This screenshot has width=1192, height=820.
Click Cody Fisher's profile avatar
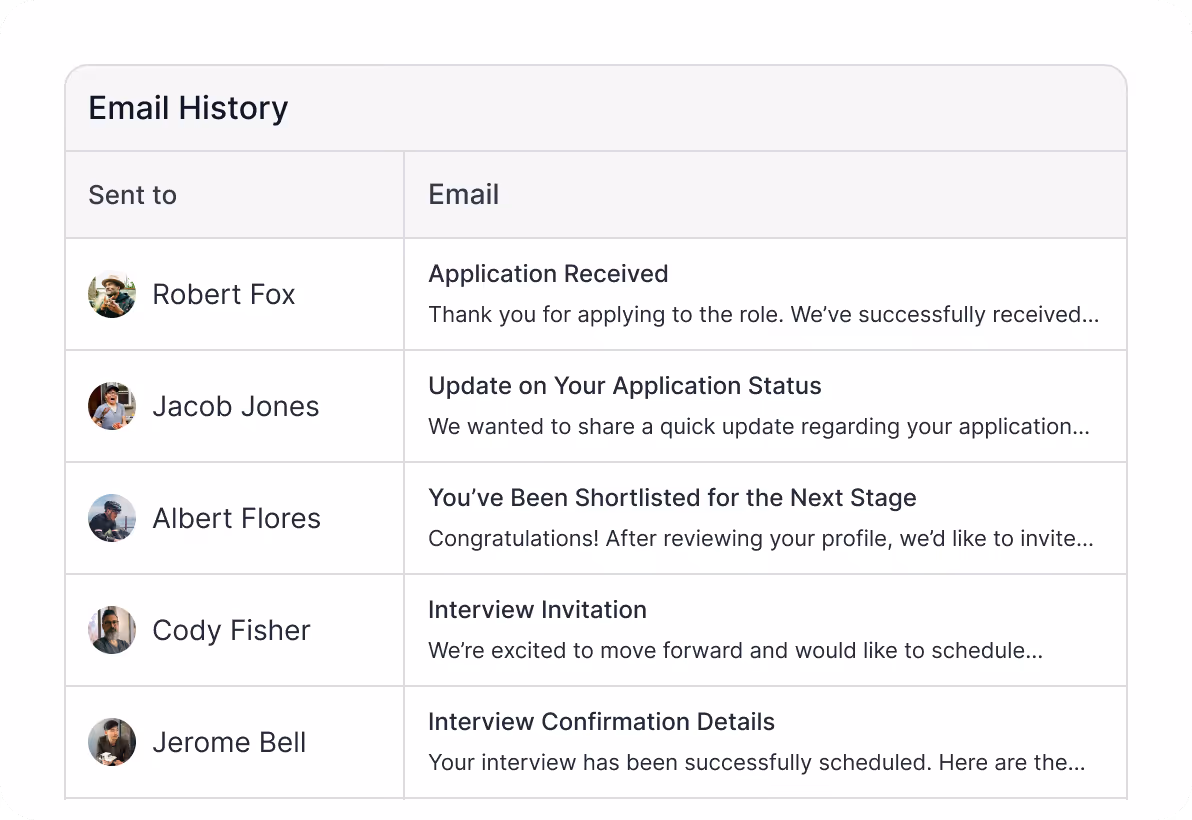112,630
